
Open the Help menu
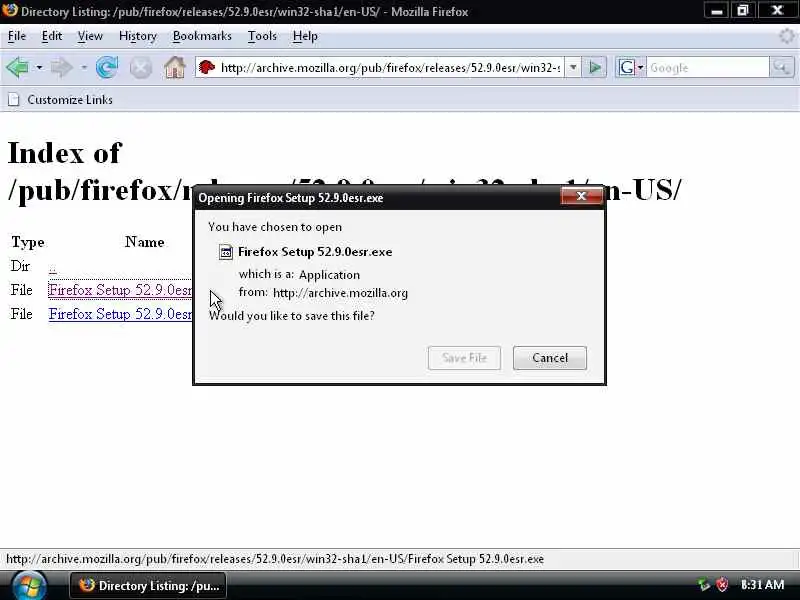pos(305,36)
